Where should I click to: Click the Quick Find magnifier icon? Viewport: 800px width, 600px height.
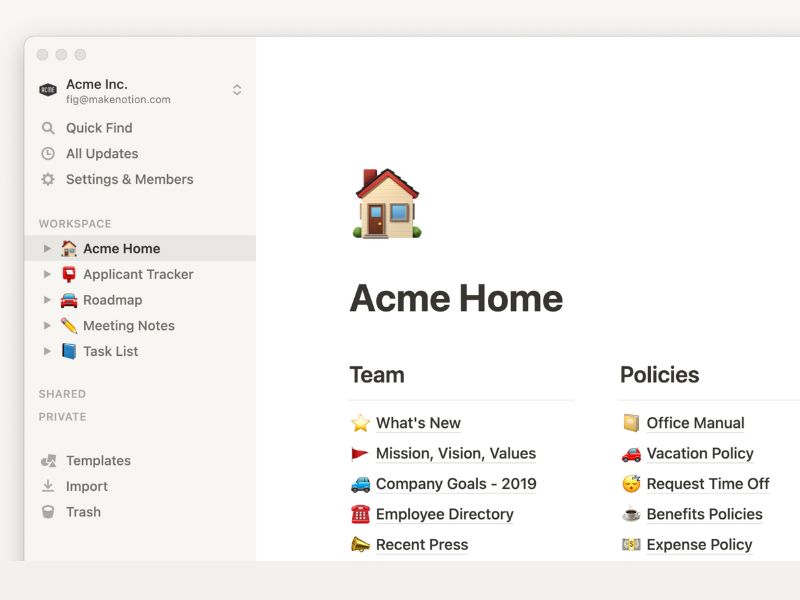[48, 128]
